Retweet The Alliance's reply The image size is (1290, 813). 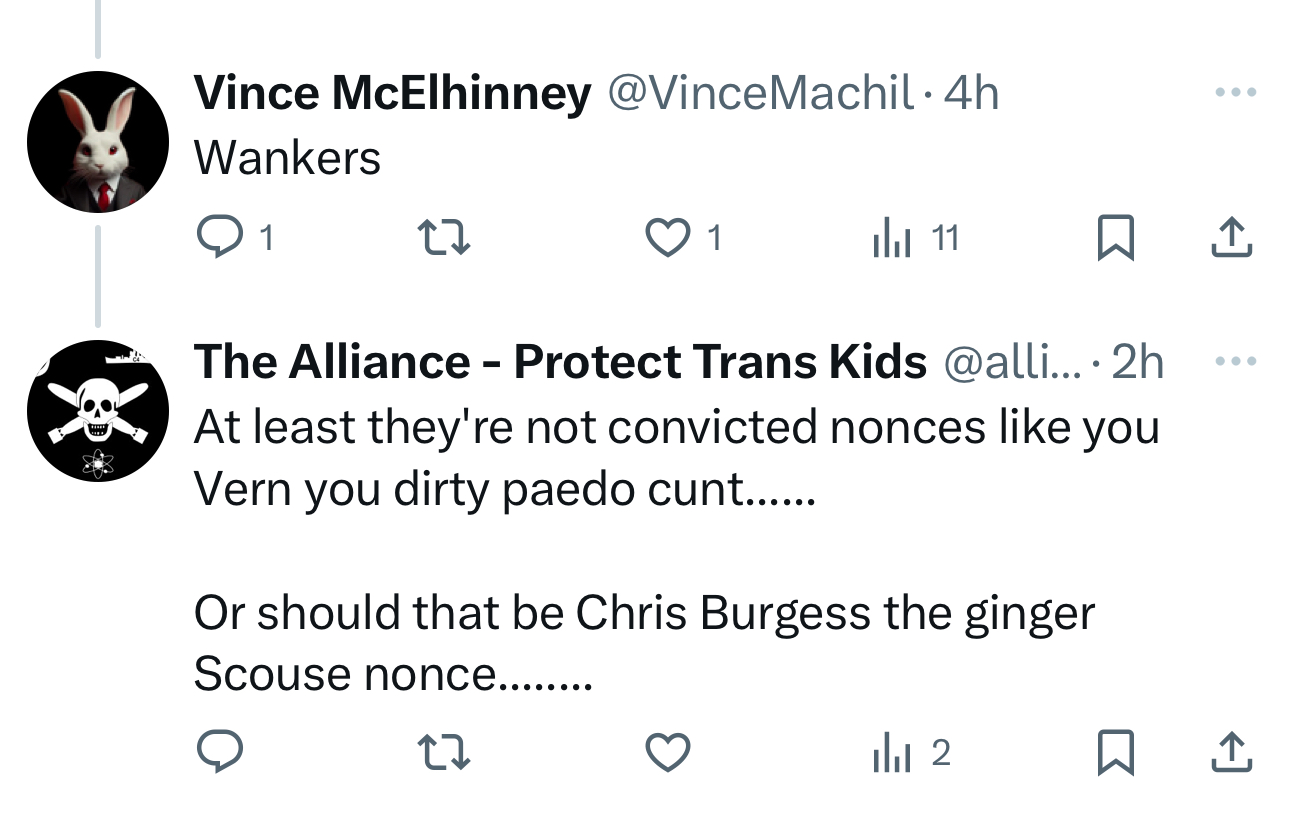[x=442, y=753]
